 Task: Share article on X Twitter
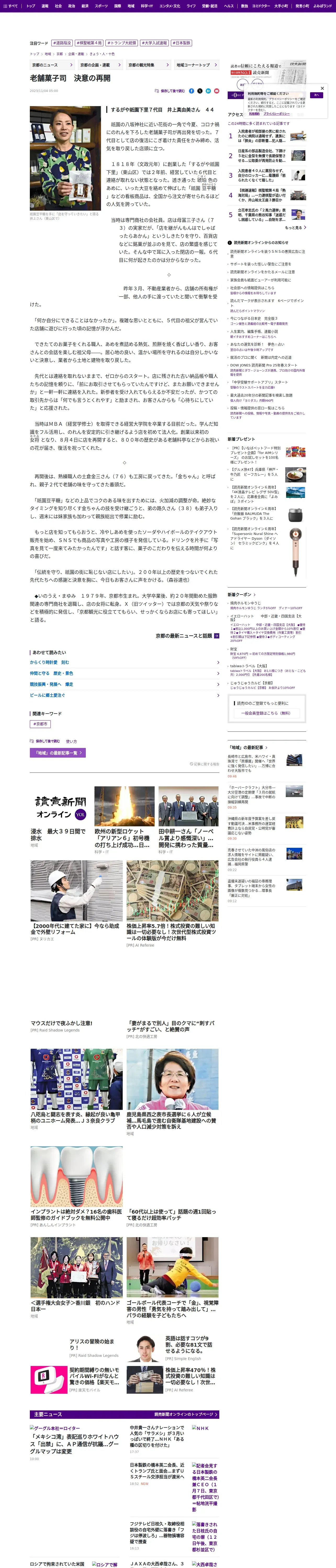coord(200,91)
